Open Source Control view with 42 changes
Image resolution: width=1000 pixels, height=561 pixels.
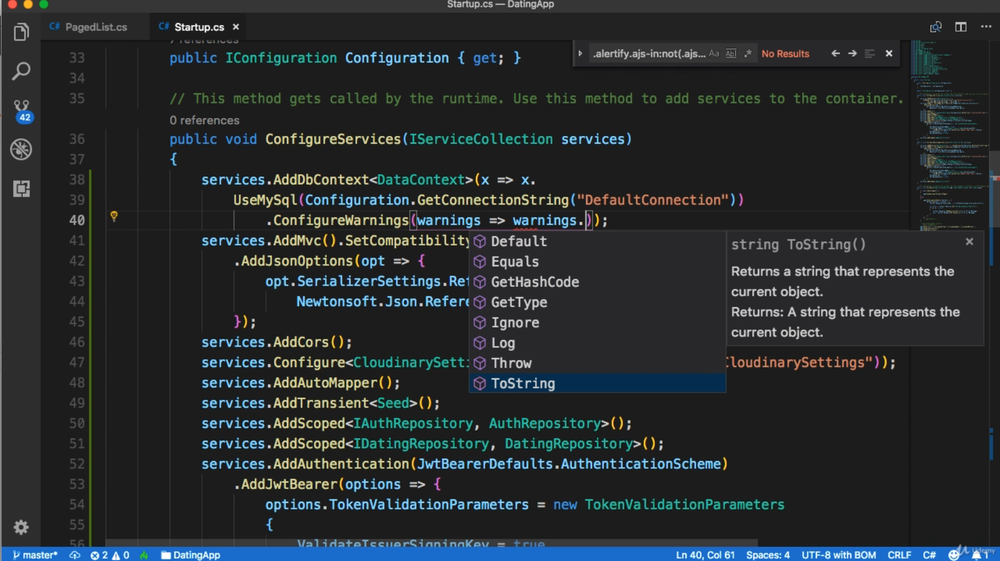pyautogui.click(x=21, y=110)
